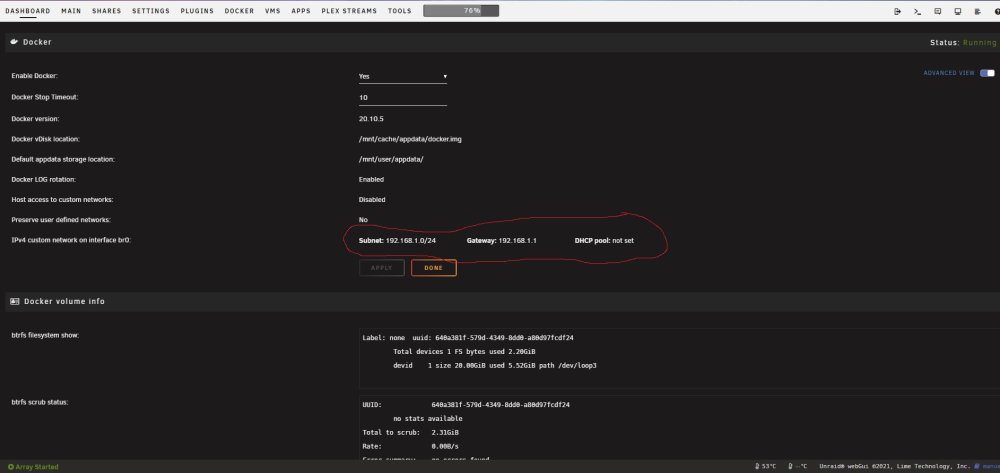This screenshot has width=1000, height=473.
Task: Open the Plex Streams tab
Action: [349, 11]
